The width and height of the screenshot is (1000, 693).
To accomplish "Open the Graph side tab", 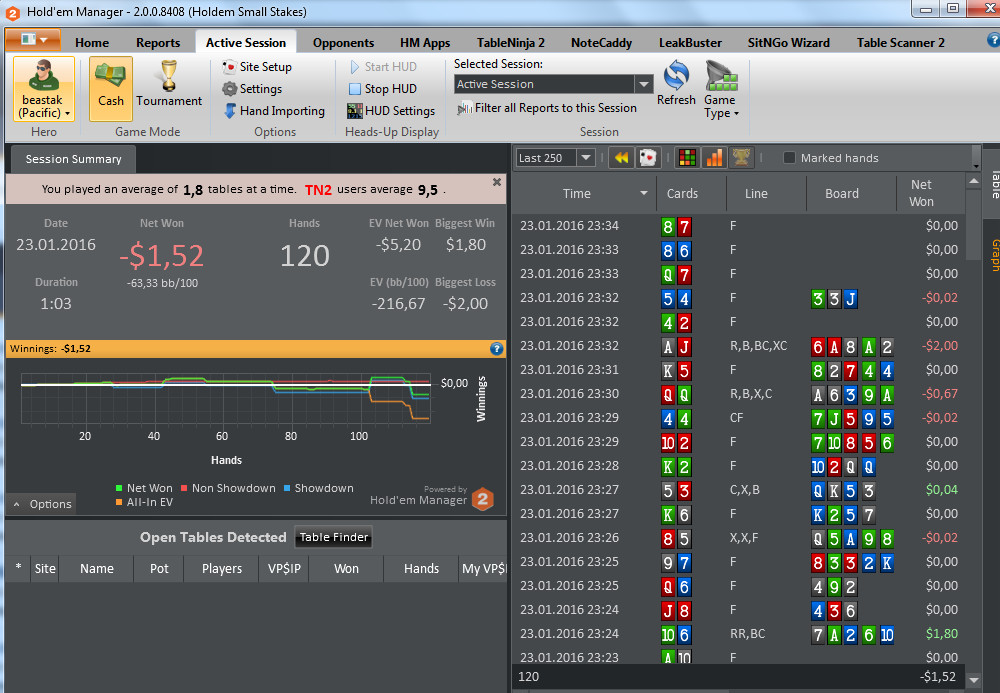I will [994, 255].
